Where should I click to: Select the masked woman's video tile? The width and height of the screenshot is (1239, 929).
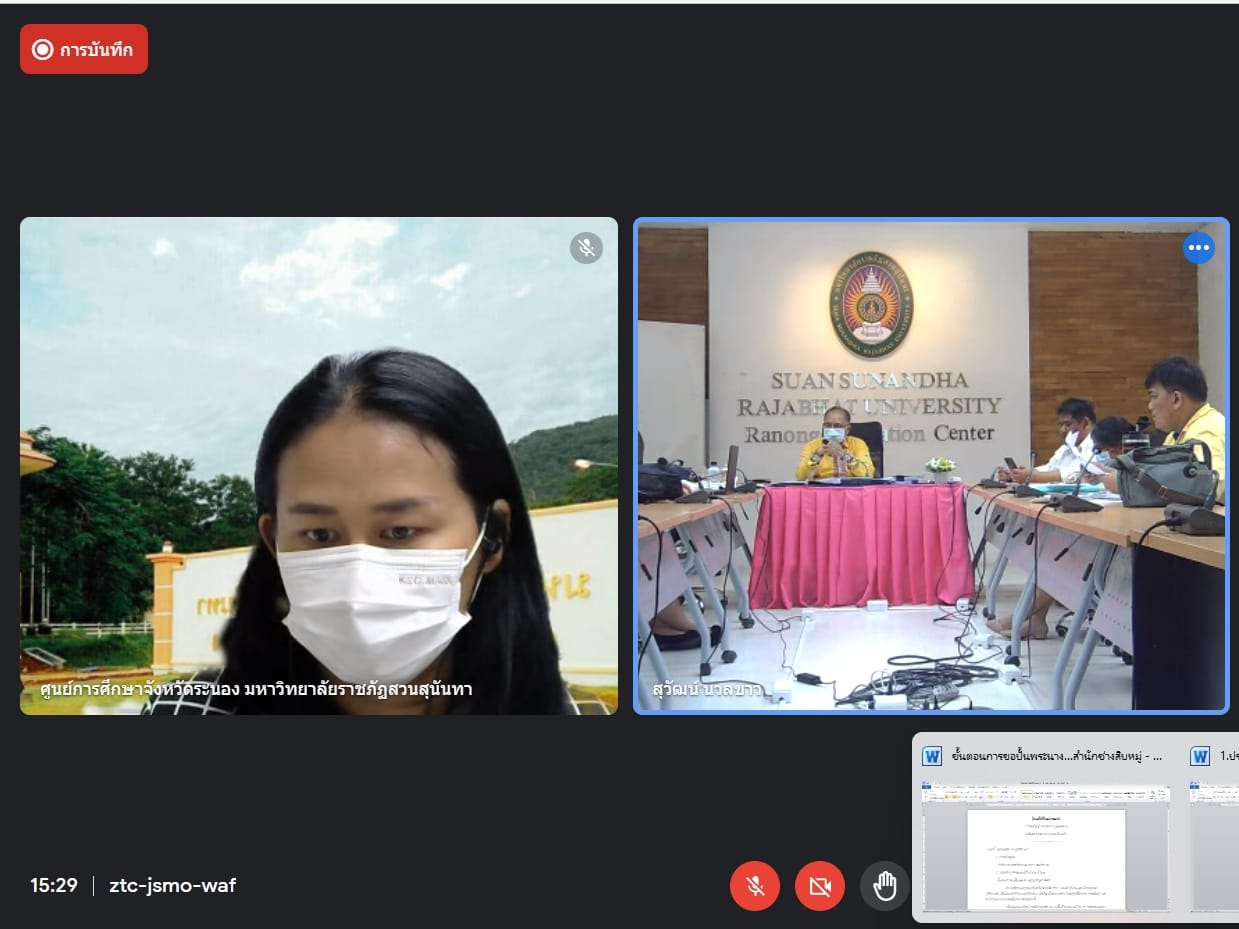[318, 465]
